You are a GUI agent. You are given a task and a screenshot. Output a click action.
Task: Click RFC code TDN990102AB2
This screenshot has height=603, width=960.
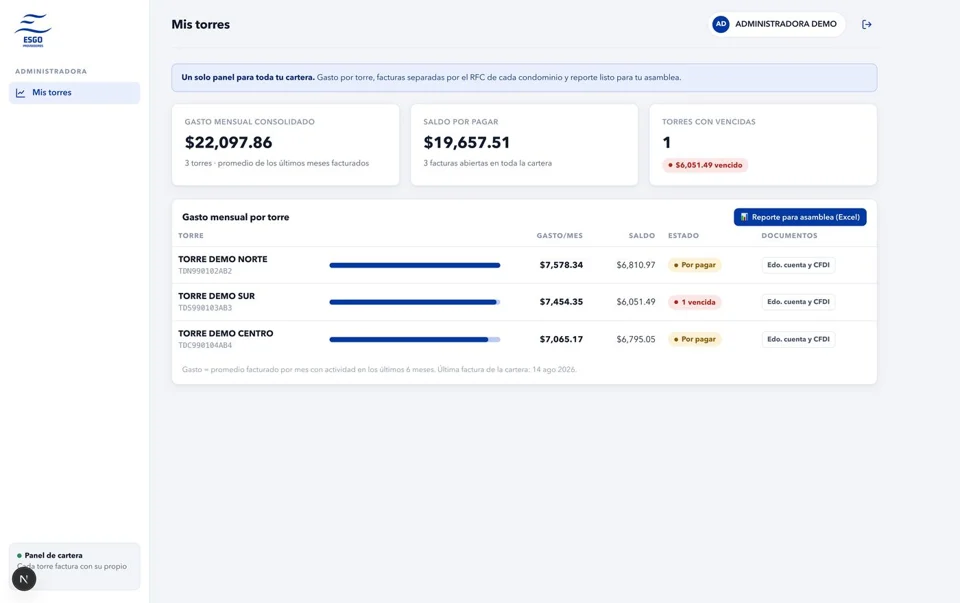(205, 271)
